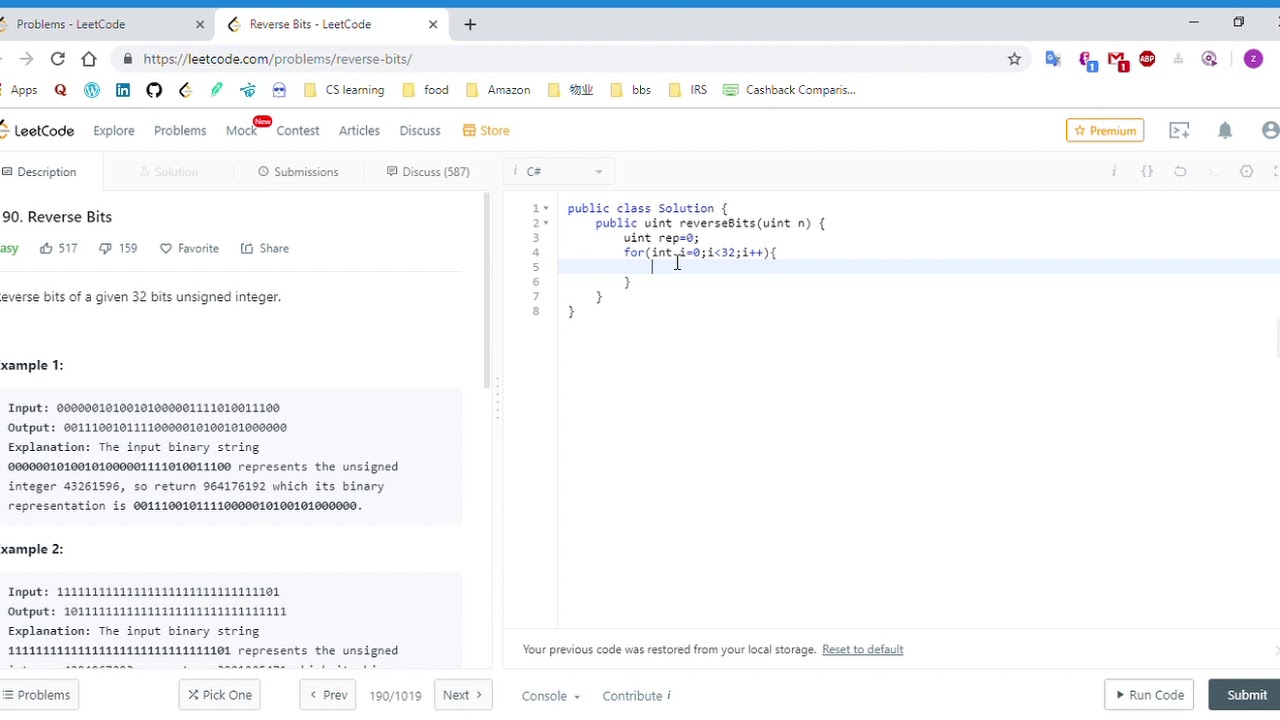Dislike the problem (159 thumbs down)
1280x720 pixels.
[118, 248]
